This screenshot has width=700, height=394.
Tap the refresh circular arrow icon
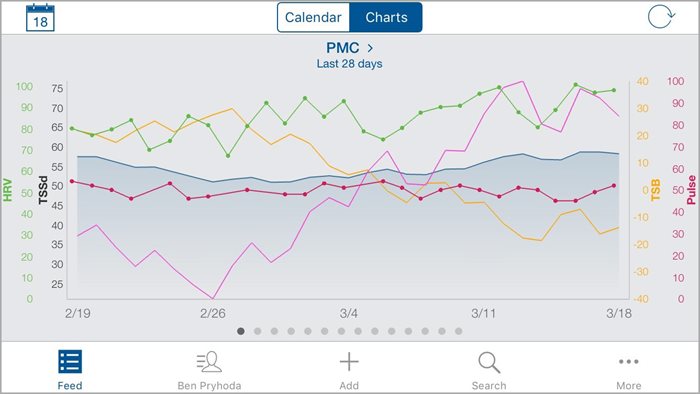coord(661,17)
